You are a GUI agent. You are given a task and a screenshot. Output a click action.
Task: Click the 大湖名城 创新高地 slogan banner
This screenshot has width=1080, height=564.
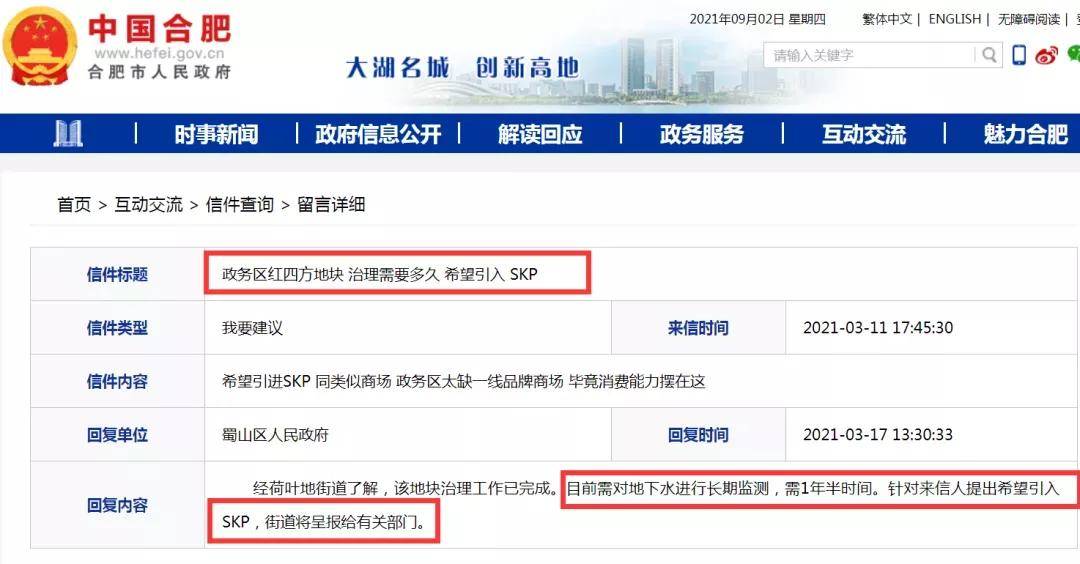click(462, 67)
